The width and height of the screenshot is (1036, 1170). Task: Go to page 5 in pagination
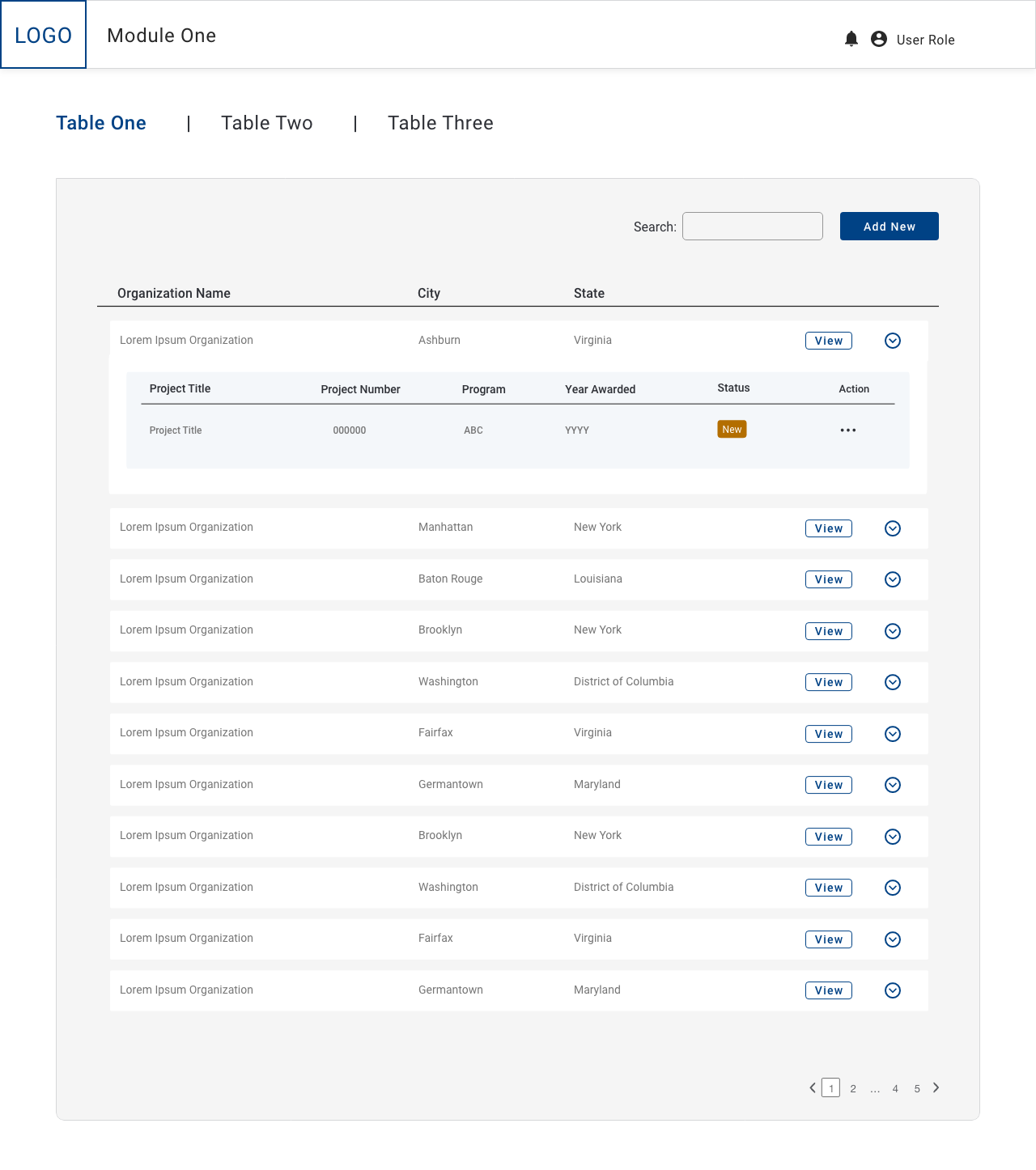[917, 1089]
